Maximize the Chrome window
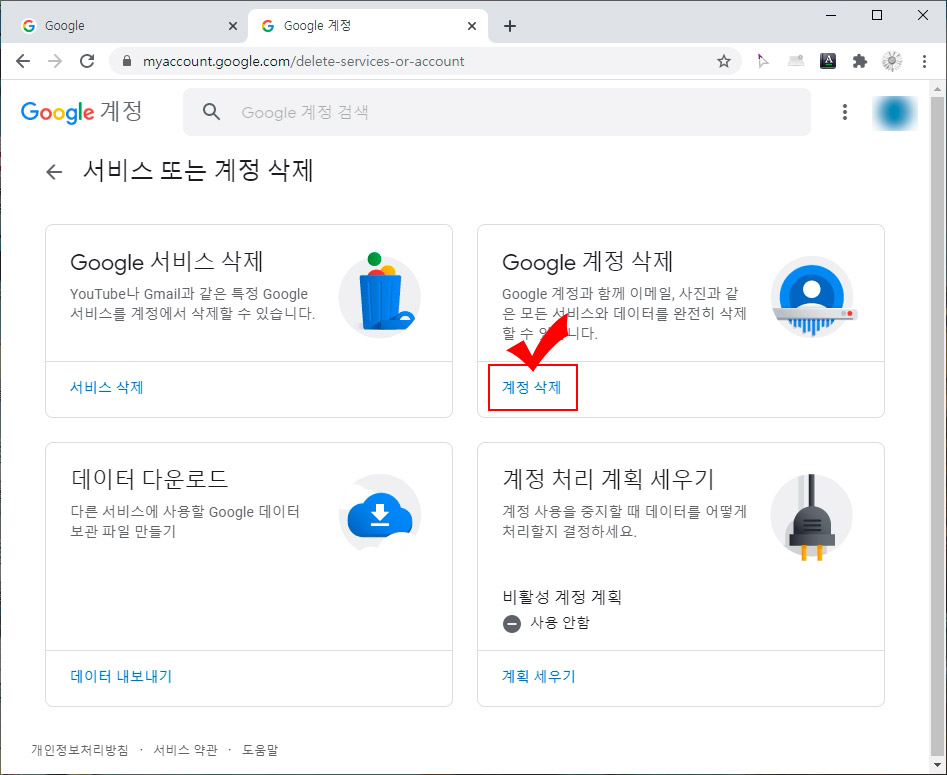Image resolution: width=947 pixels, height=775 pixels. [x=877, y=15]
